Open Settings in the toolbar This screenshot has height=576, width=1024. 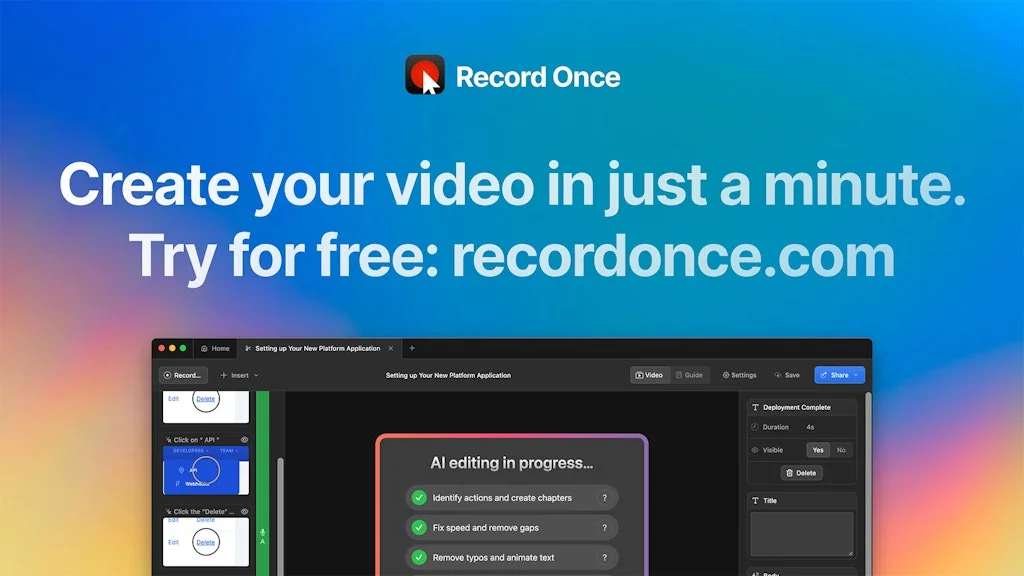739,375
